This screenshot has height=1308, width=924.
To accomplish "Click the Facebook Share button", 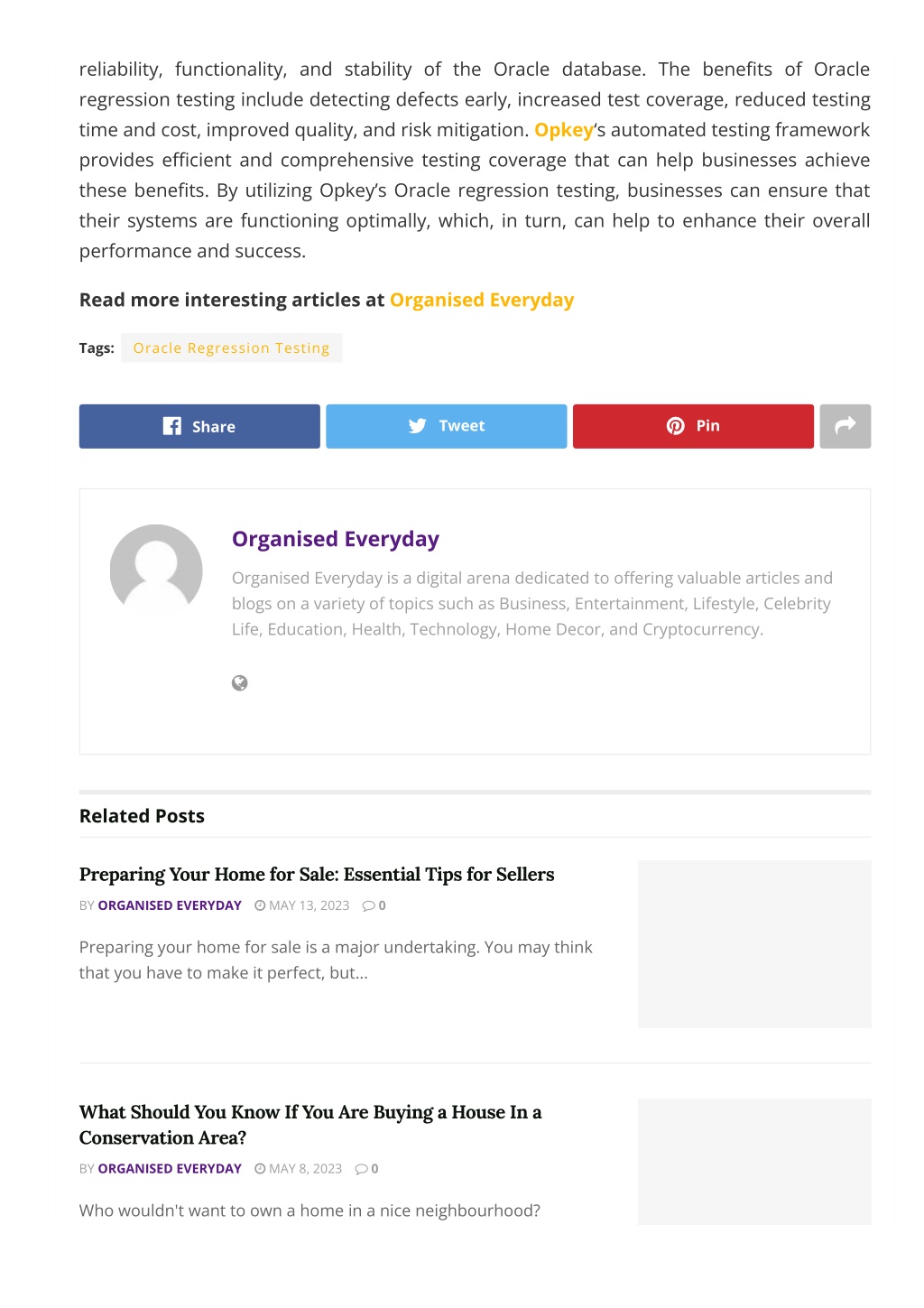I will (199, 426).
